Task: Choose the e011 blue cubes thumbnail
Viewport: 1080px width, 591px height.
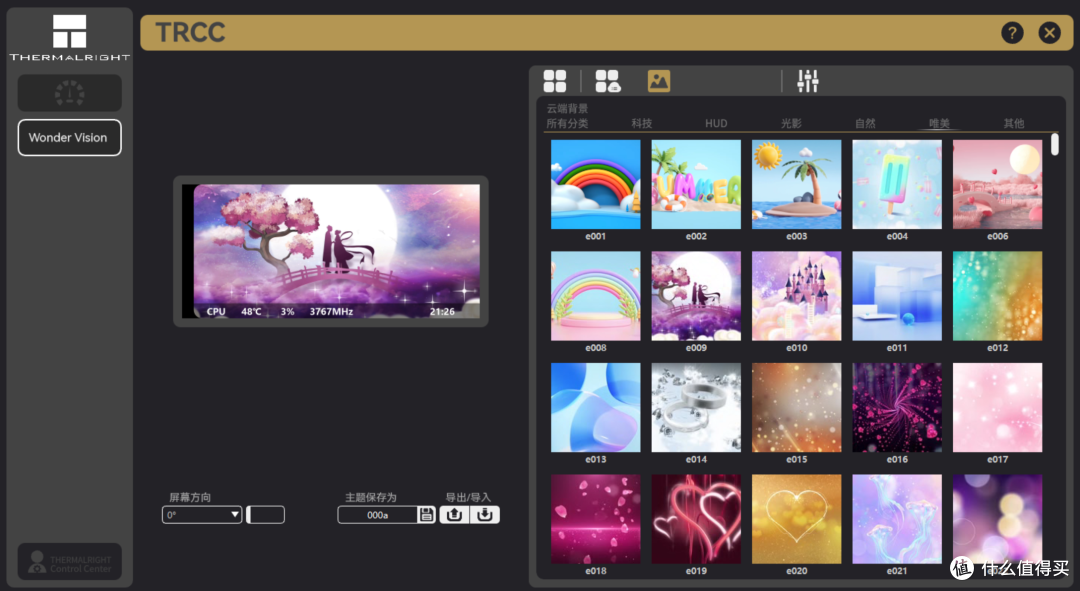Action: 897,296
